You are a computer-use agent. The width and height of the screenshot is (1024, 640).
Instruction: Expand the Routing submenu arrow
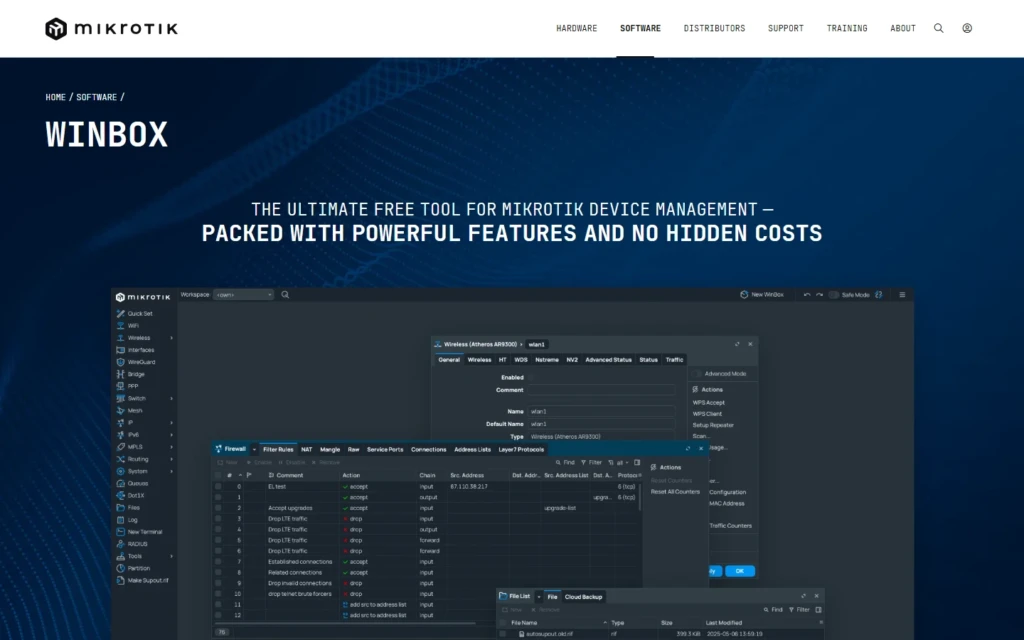click(x=172, y=459)
